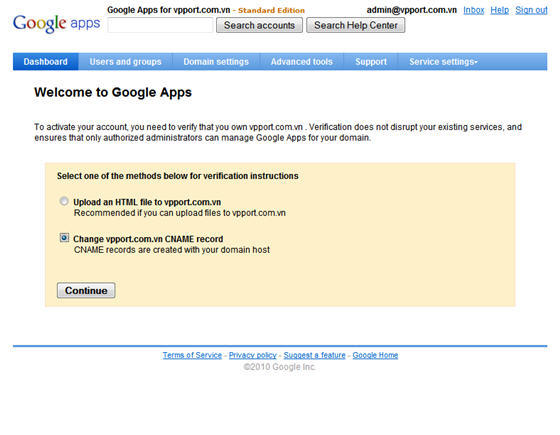Open the Users and groups tab
560x435 pixels.
[x=125, y=62]
